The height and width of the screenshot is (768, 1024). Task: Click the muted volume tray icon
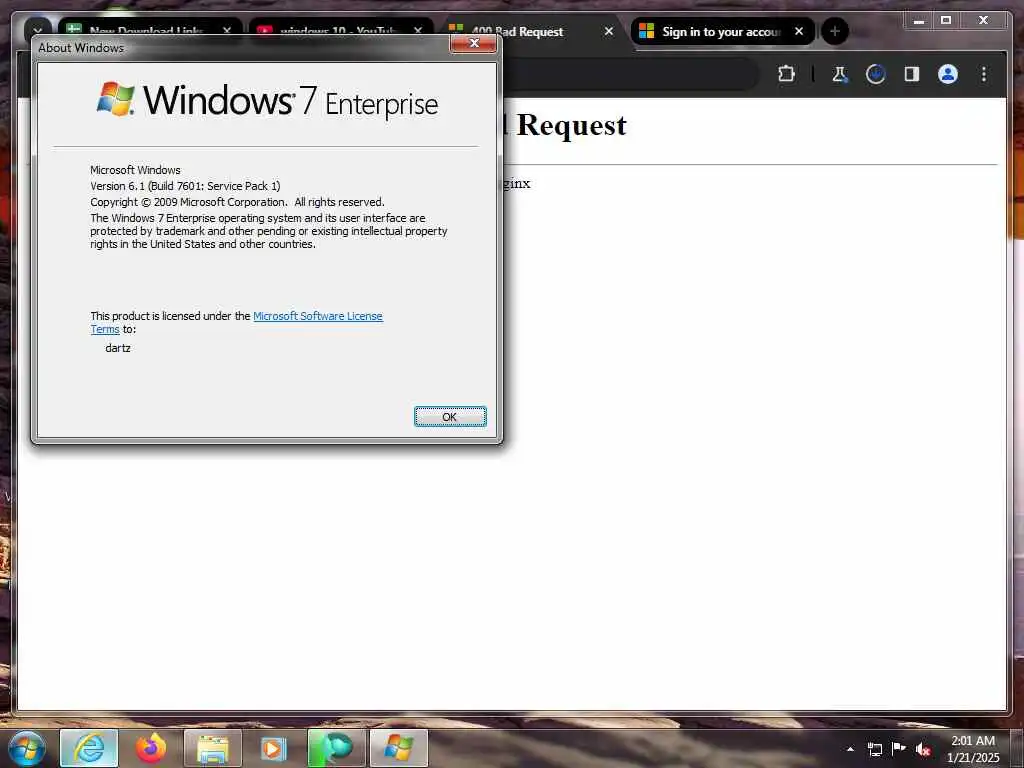[923, 749]
